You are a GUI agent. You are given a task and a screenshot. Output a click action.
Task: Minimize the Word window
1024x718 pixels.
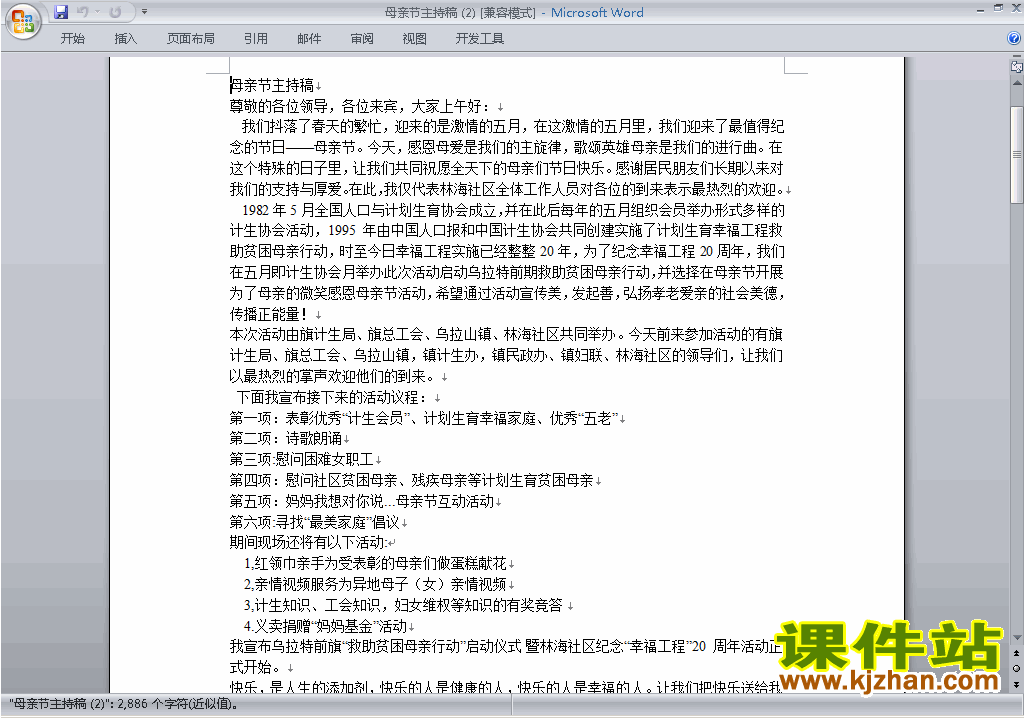981,9
